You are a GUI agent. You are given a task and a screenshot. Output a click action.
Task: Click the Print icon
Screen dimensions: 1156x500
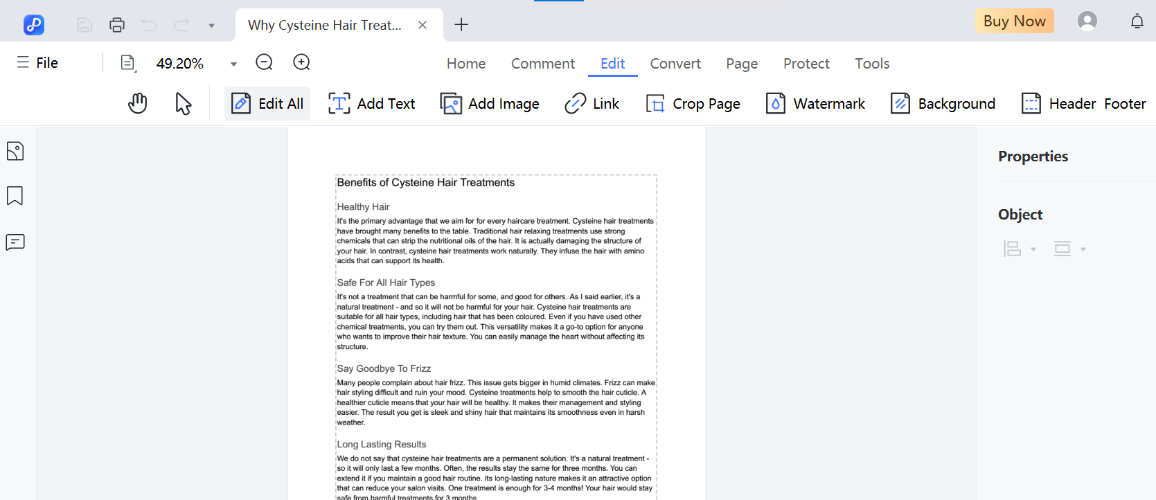tap(116, 25)
